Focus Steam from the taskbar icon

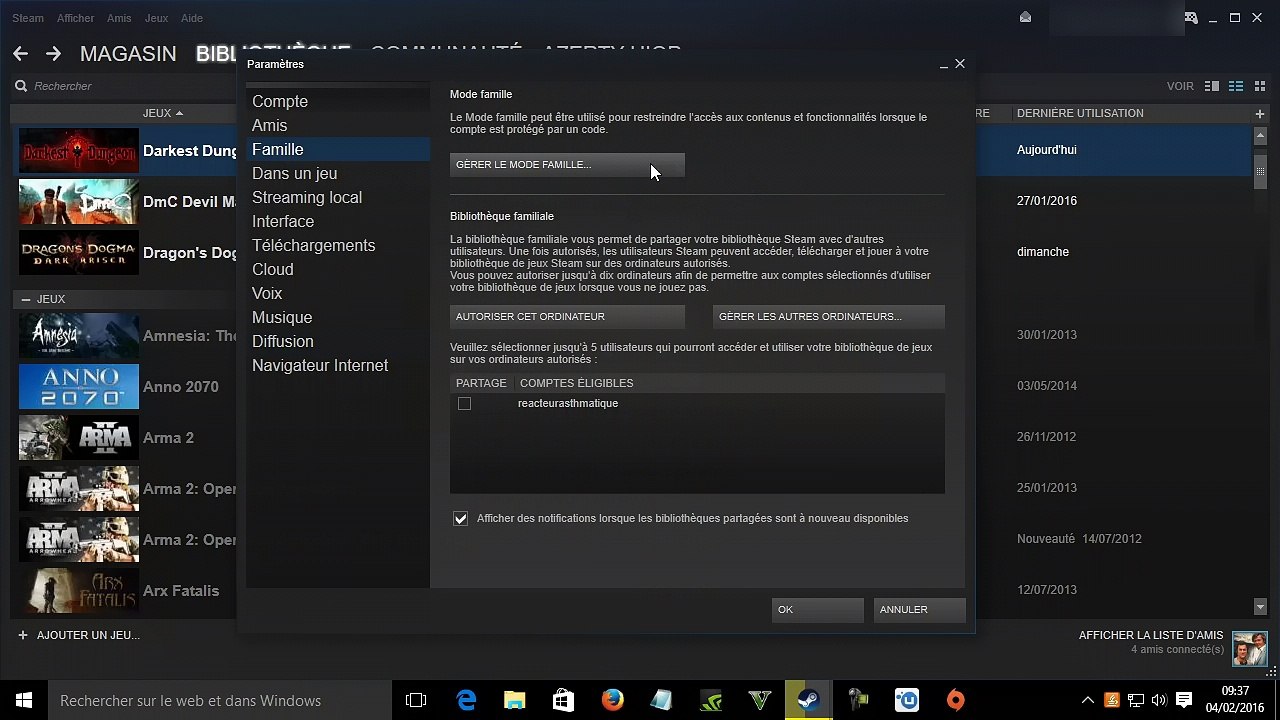808,700
